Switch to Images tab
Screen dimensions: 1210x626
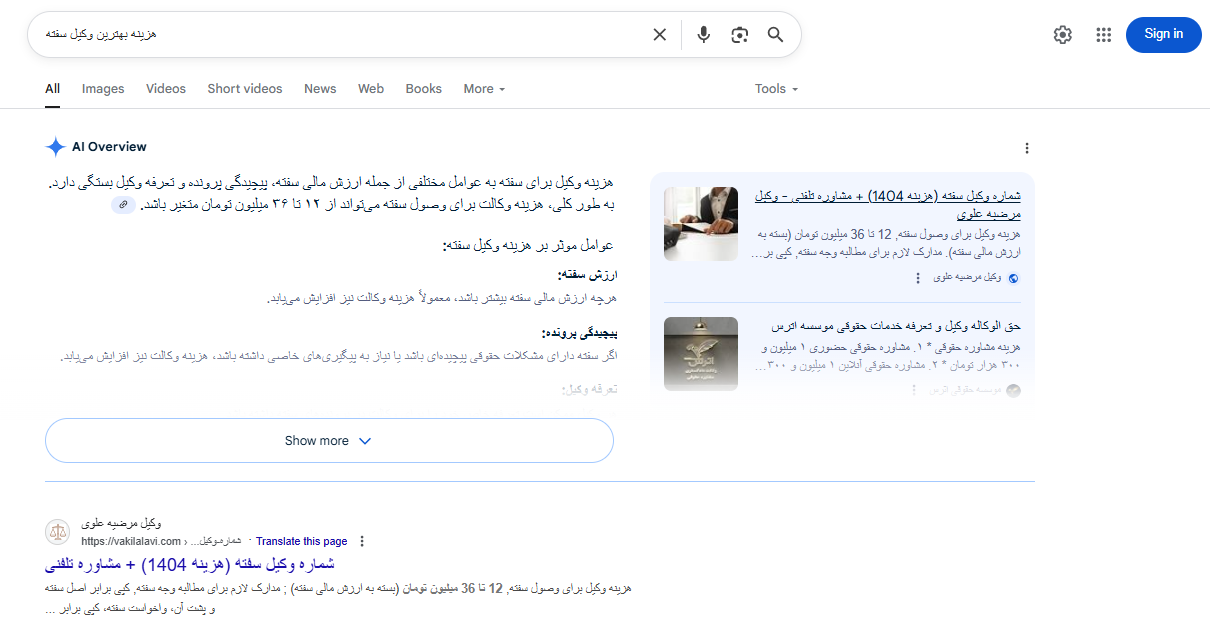point(103,89)
